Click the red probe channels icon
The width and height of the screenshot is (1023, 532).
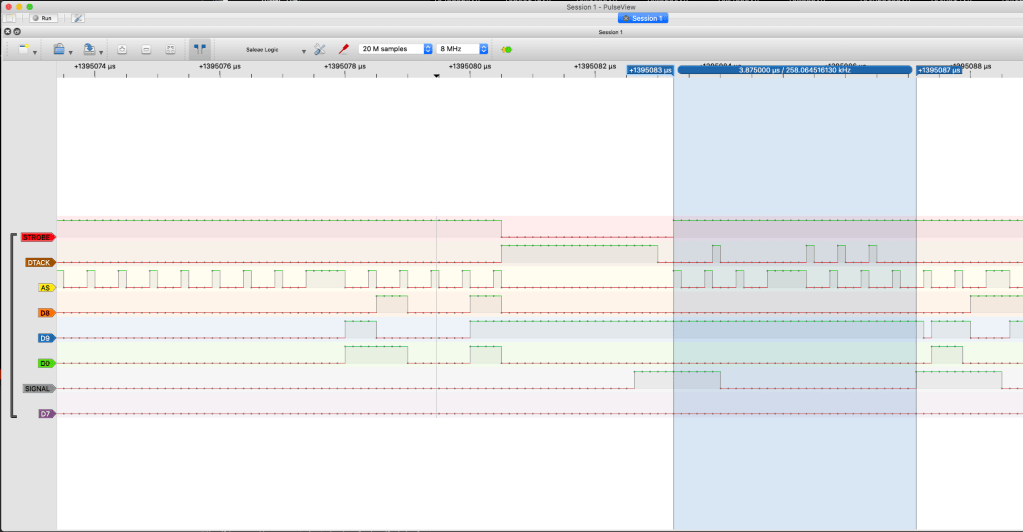click(343, 48)
